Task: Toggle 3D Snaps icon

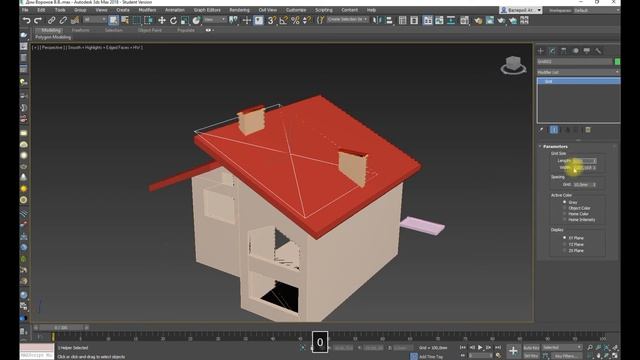Action: pos(271,20)
